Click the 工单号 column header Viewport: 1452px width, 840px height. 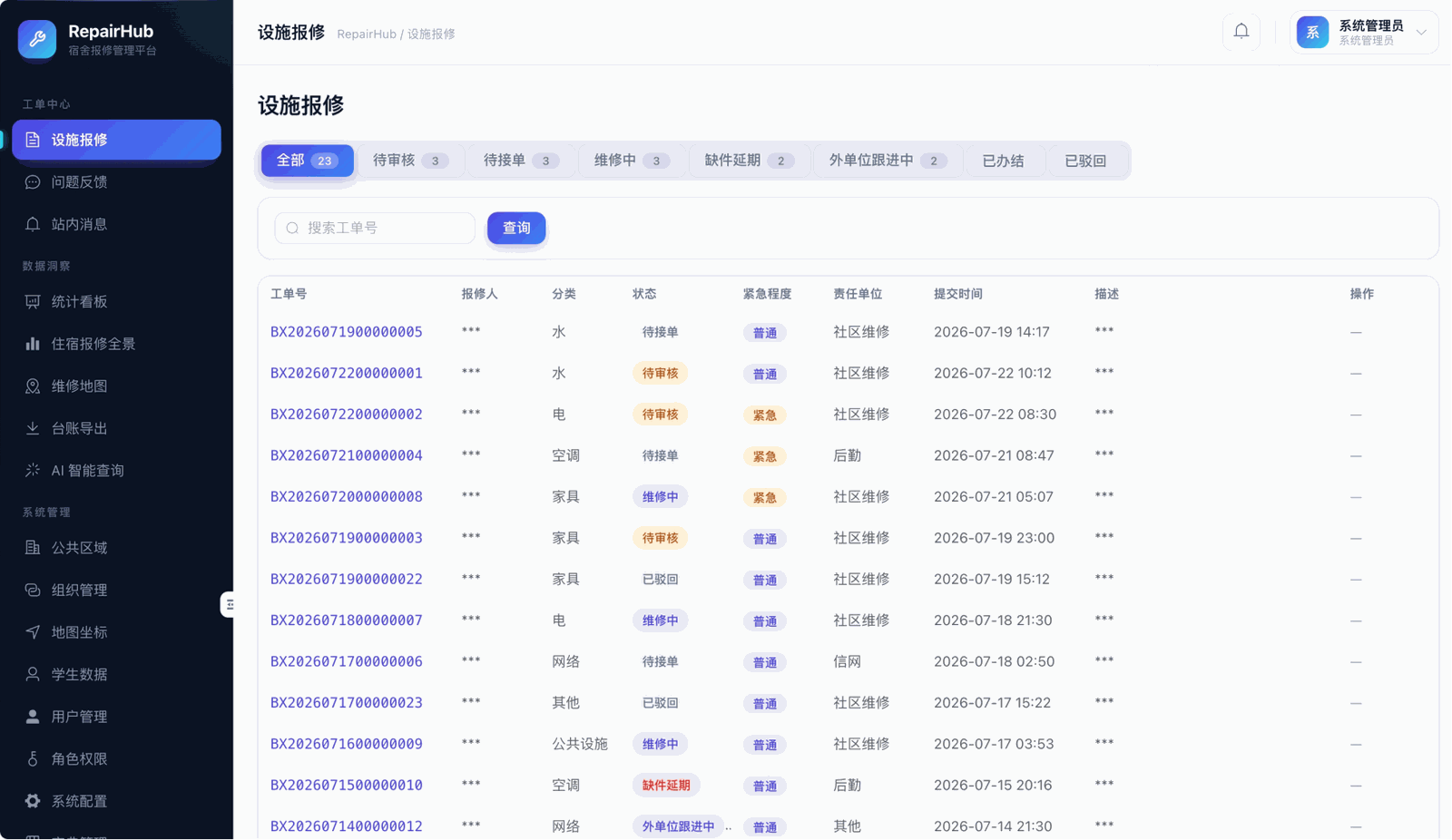tap(289, 294)
